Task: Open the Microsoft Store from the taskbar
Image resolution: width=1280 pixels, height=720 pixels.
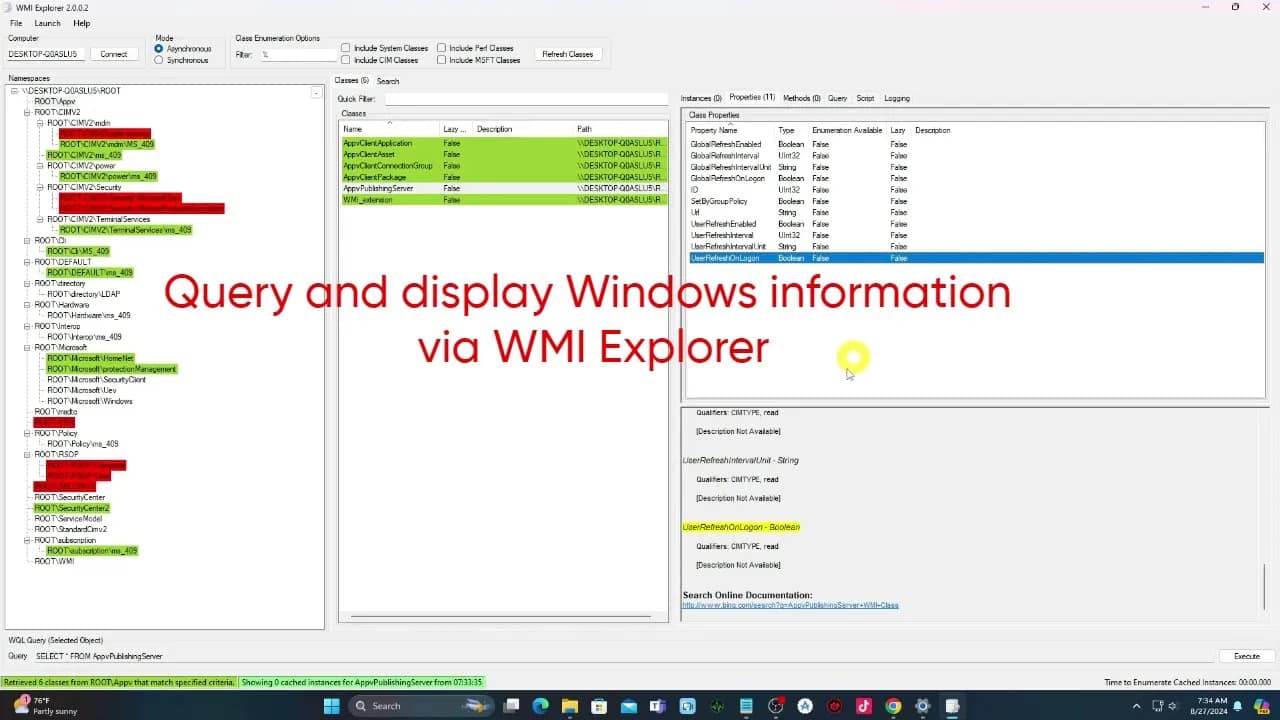Action: 598,705
